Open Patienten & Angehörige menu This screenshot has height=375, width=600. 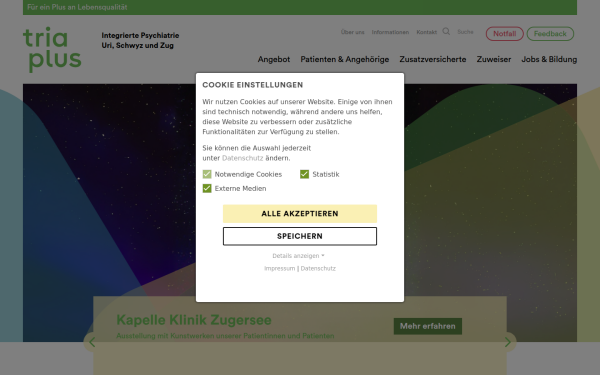point(344,59)
